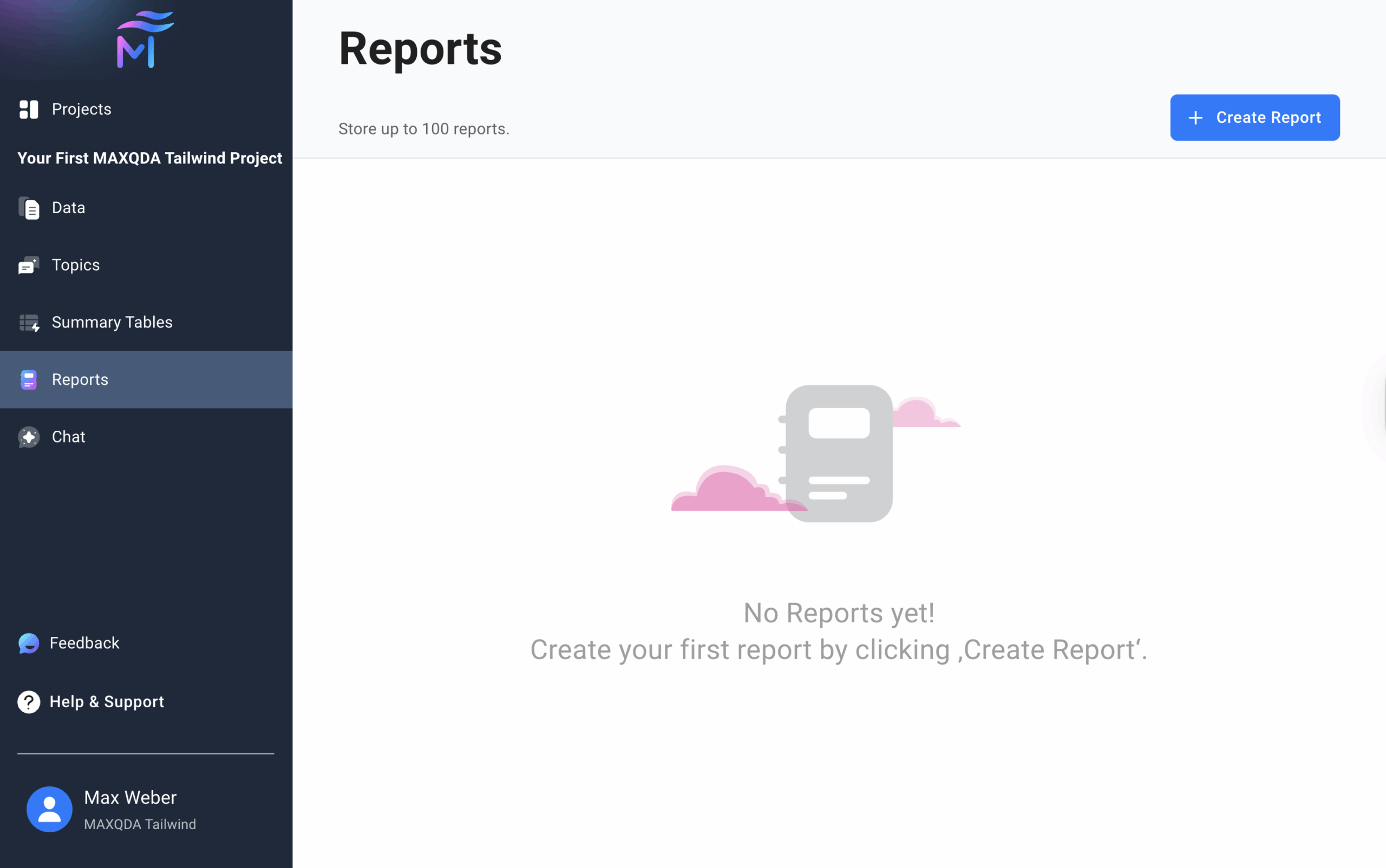Click the Reports notebook icon
Viewport: 1386px width, 868px height.
click(29, 379)
